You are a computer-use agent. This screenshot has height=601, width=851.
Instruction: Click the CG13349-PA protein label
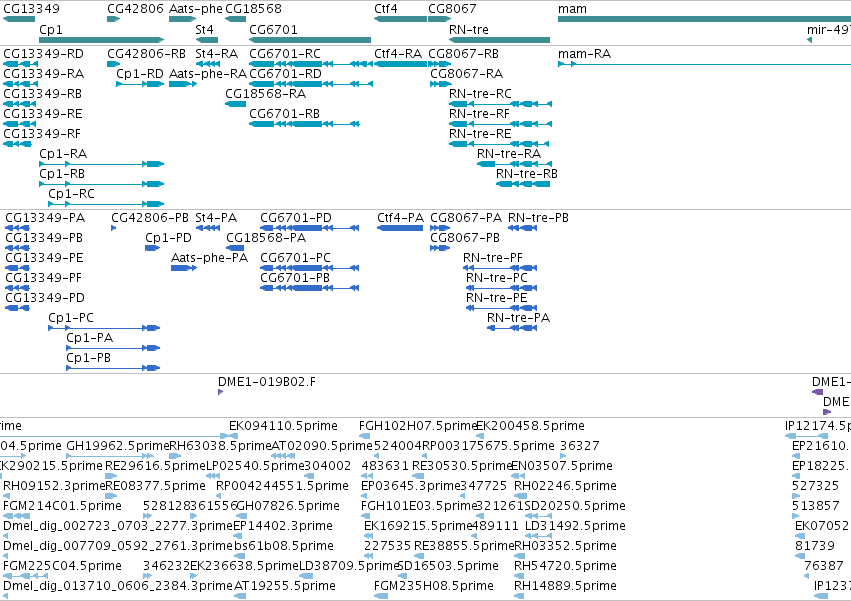point(45,218)
